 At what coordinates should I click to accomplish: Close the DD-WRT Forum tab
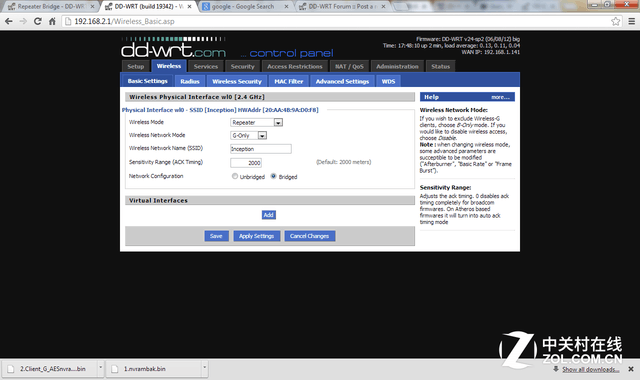(383, 7)
